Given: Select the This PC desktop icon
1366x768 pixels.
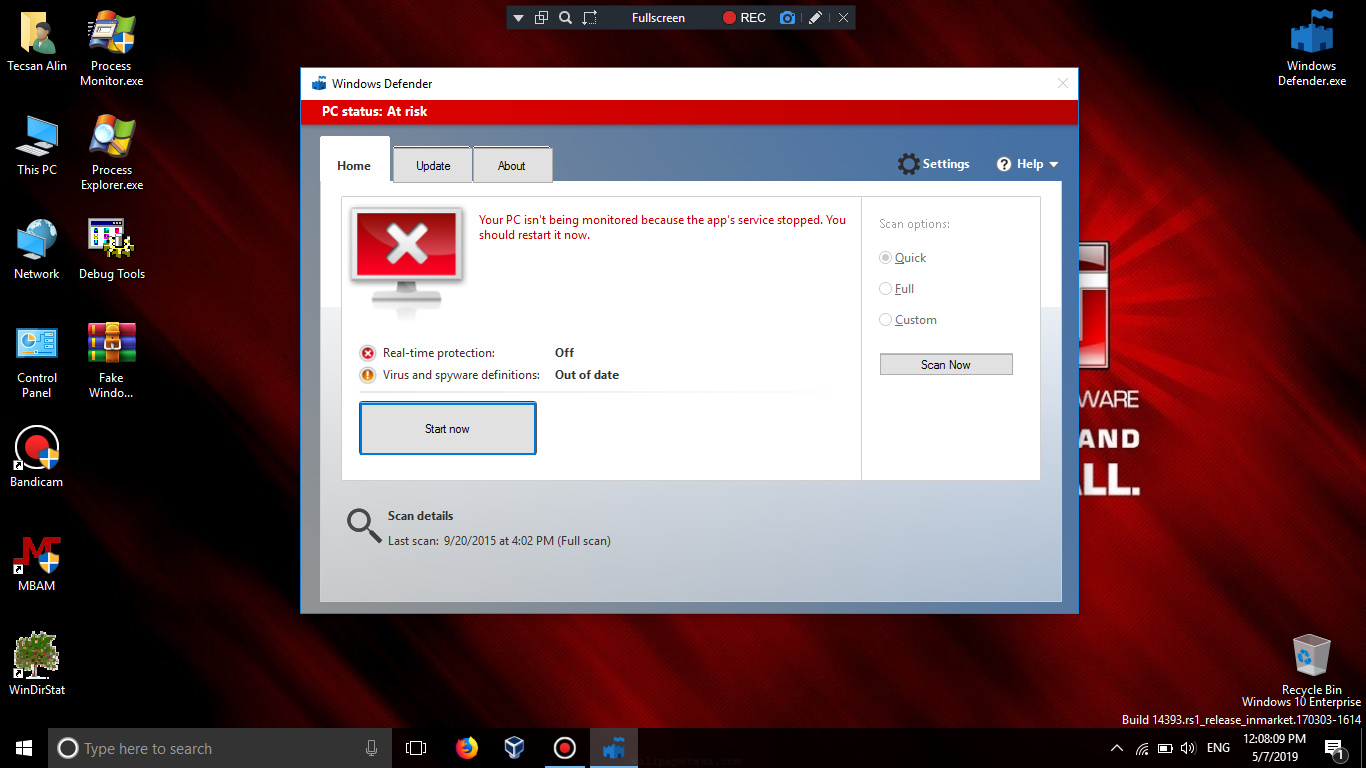Looking at the screenshot, I should coord(37,145).
